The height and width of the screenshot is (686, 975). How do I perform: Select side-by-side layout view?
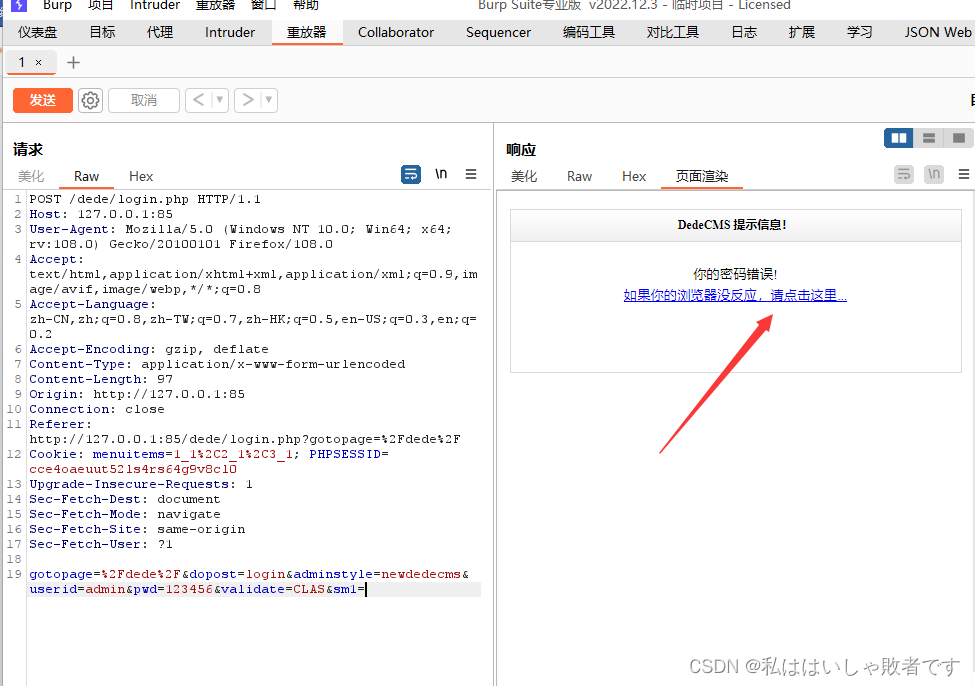click(x=899, y=138)
